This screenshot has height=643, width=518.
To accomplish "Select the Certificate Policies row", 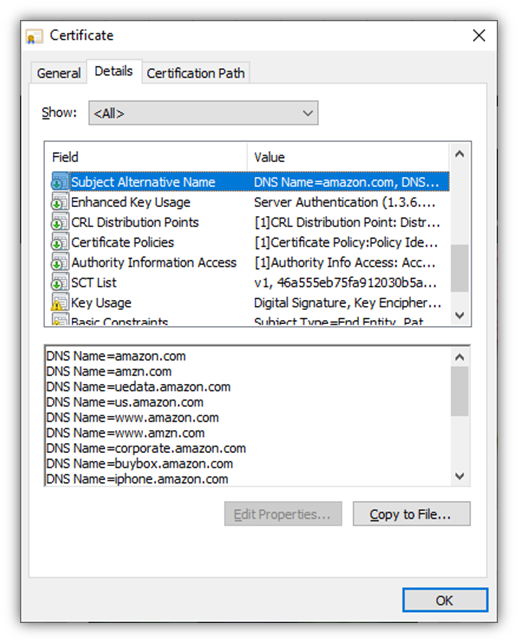I will pyautogui.click(x=250, y=242).
